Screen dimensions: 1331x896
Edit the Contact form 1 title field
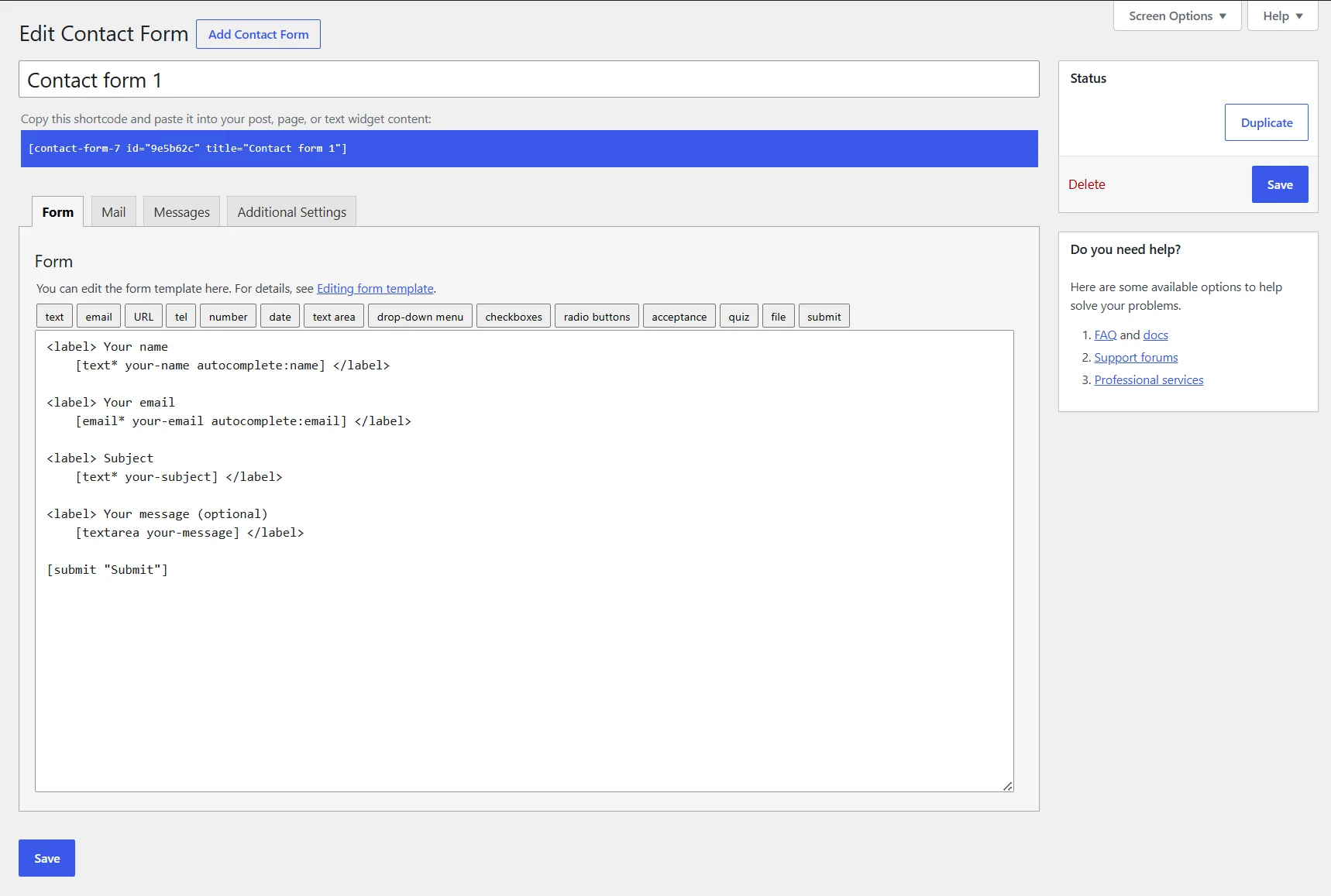[x=529, y=80]
